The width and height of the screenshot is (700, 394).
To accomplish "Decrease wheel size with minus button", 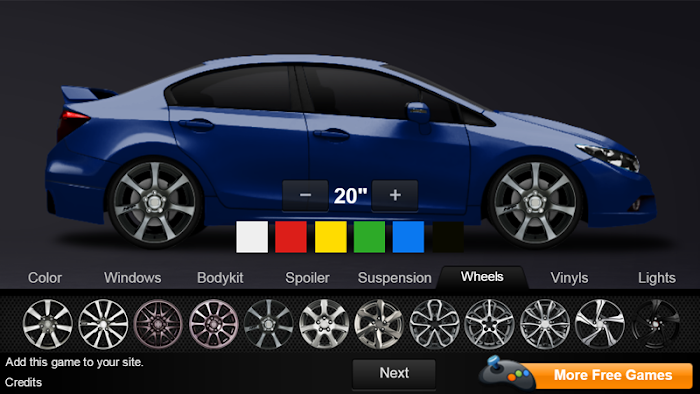I will (x=305, y=195).
